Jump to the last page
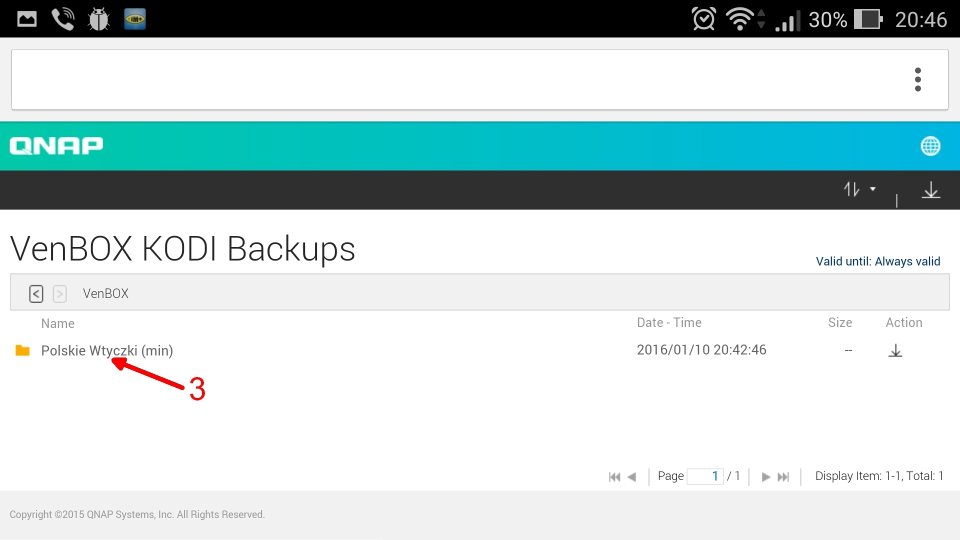 tap(784, 477)
